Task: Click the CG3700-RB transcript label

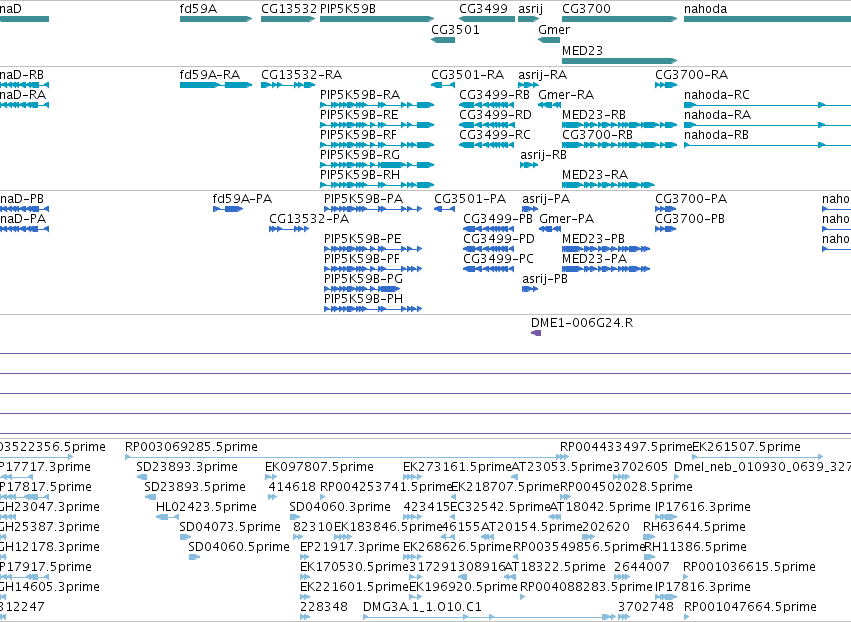Action: click(598, 135)
